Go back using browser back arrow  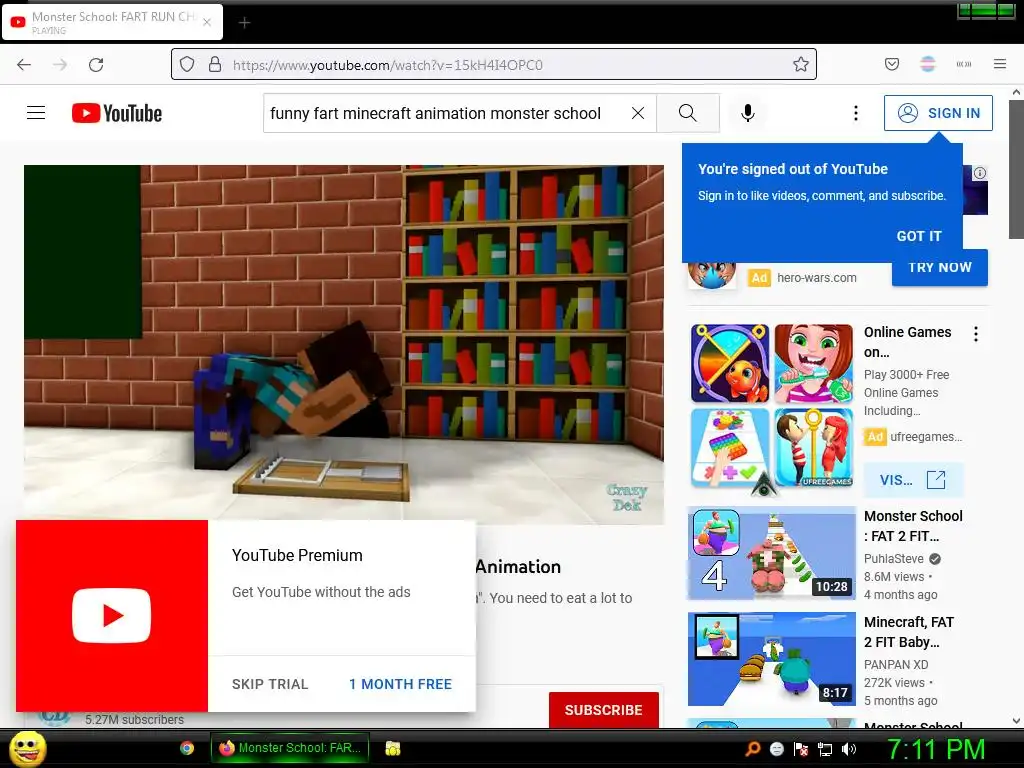(24, 65)
